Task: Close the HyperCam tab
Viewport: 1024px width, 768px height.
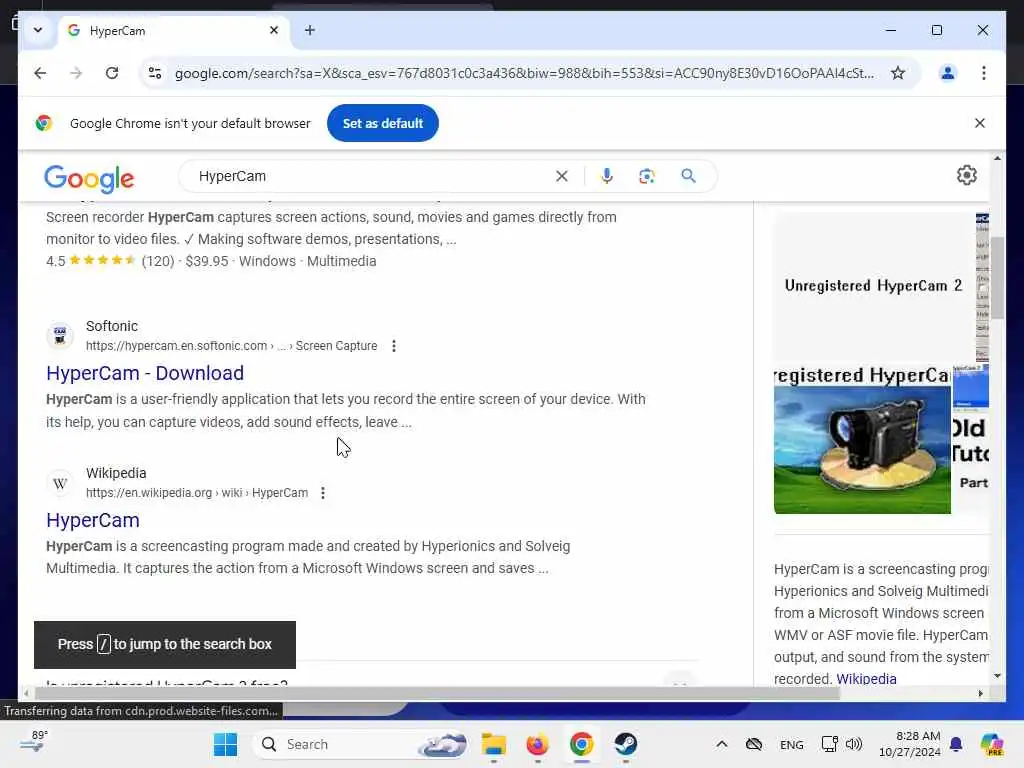Action: tap(274, 30)
